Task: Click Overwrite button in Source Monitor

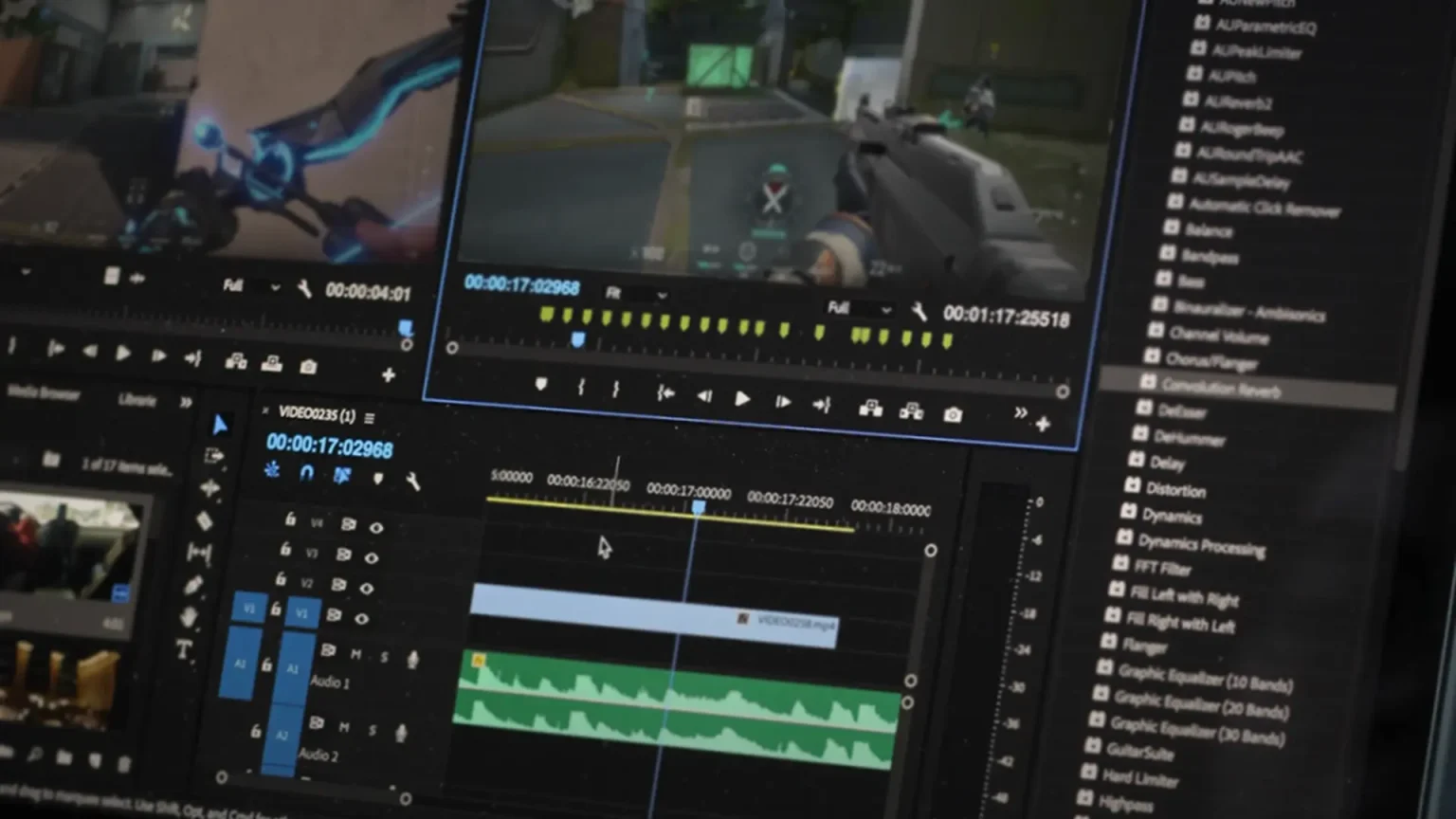Action: [272, 363]
